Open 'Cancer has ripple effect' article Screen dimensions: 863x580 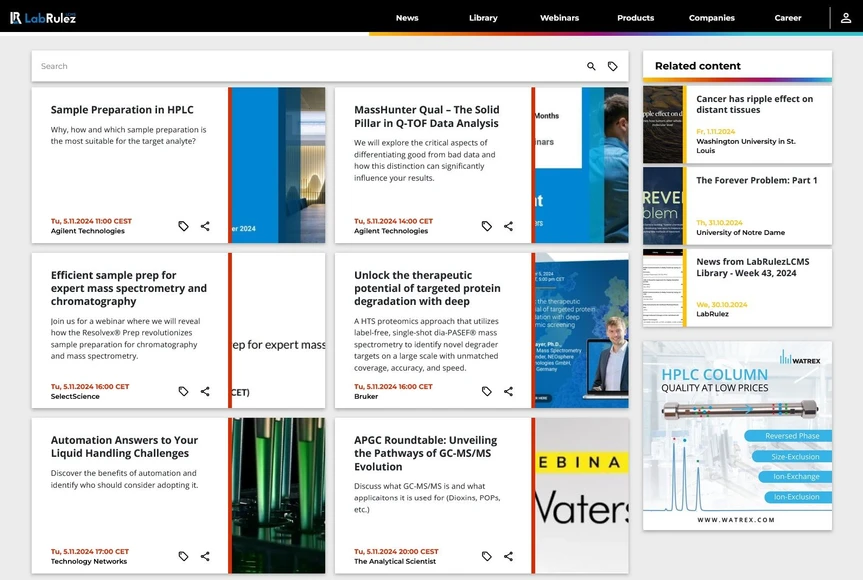tap(754, 104)
